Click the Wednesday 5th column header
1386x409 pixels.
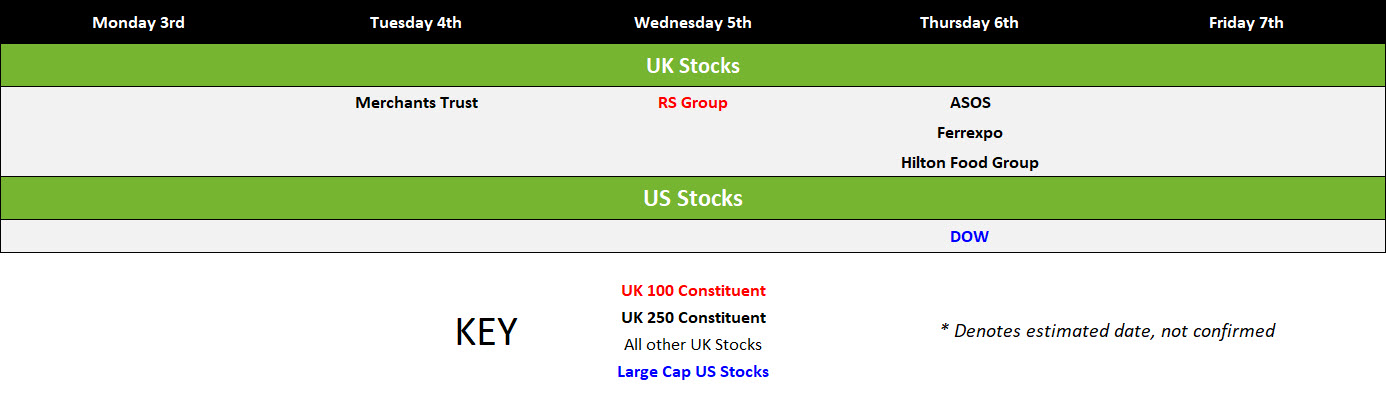[x=692, y=22]
